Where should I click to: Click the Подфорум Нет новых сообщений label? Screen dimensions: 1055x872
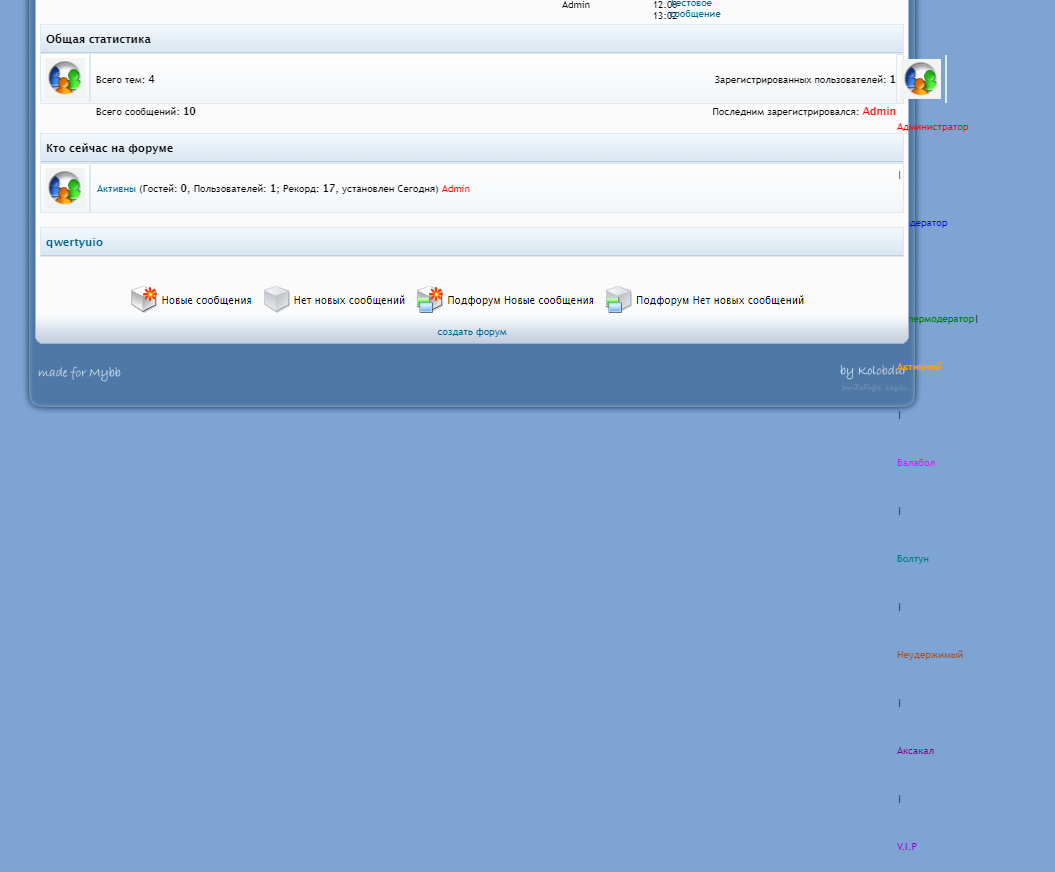[x=720, y=301]
